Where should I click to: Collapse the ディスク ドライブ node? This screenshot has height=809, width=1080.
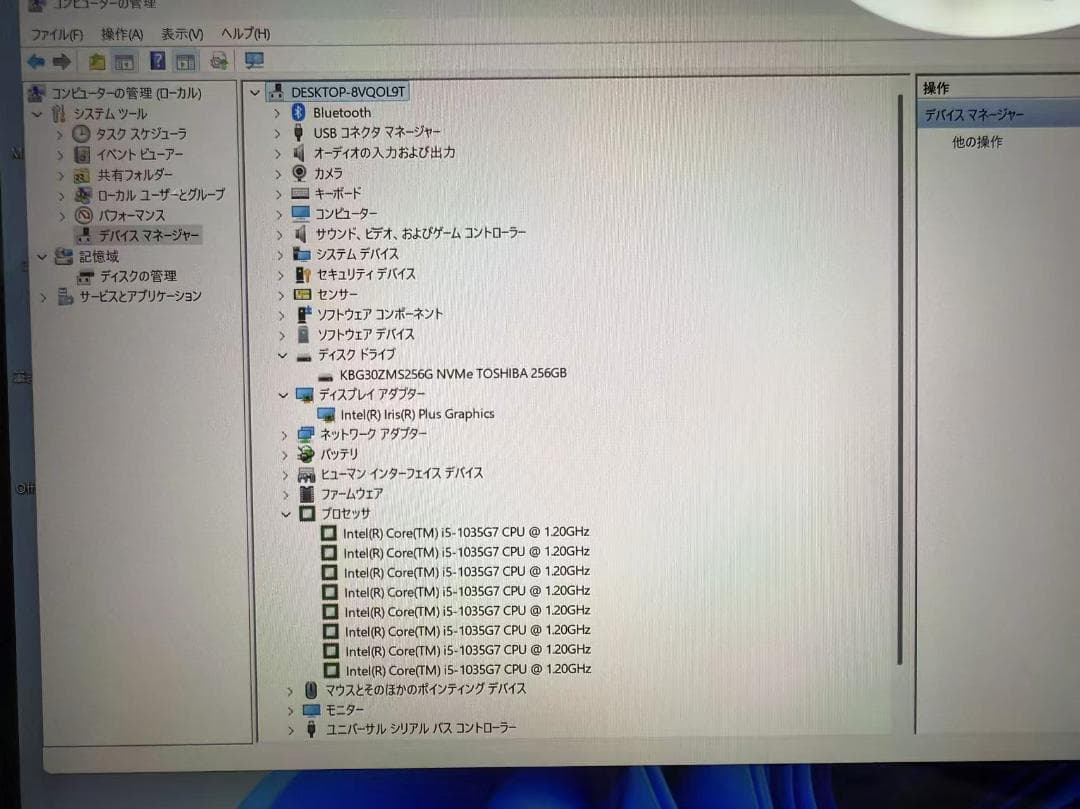coord(283,355)
